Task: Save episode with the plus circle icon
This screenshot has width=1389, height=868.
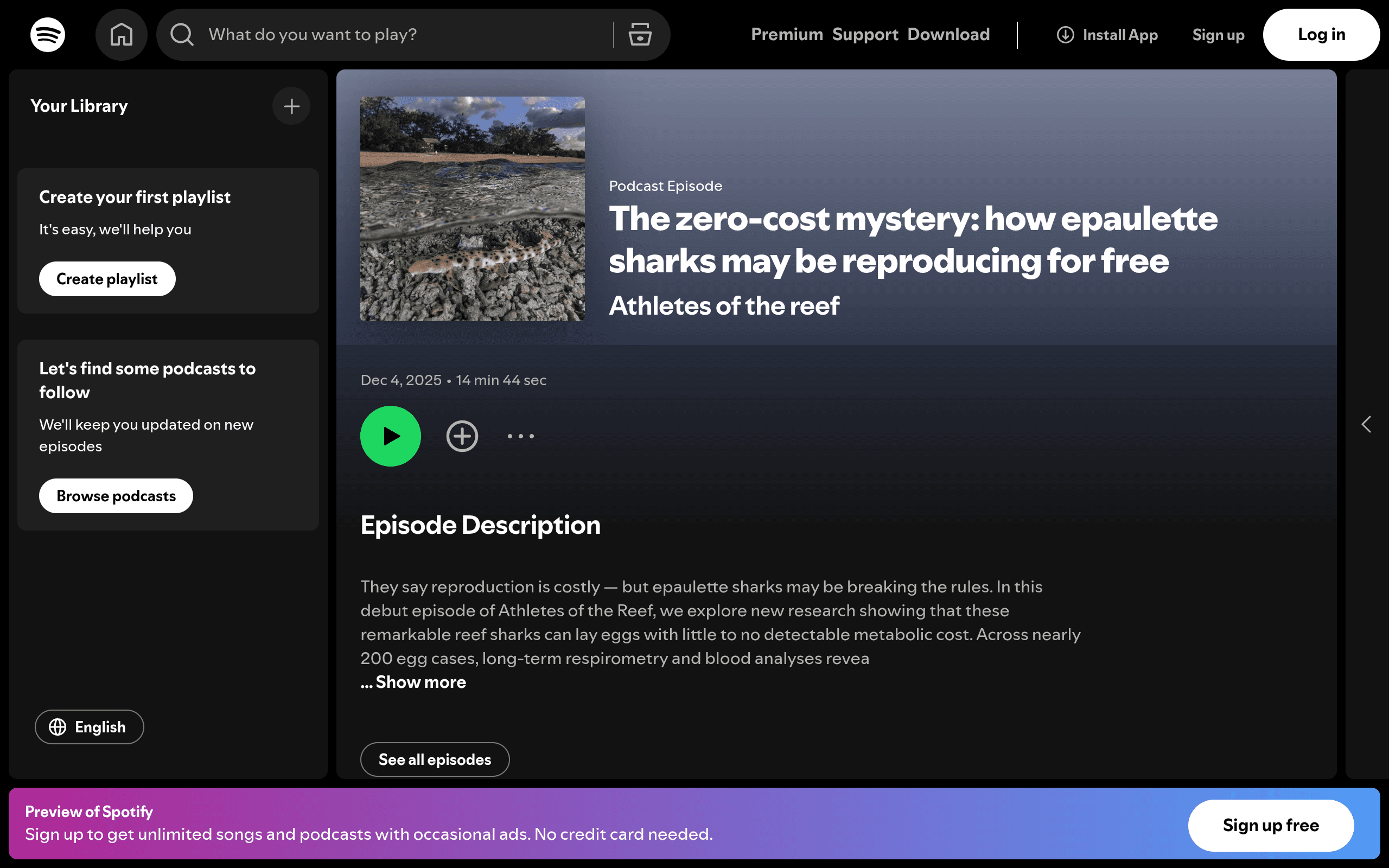Action: coord(462,436)
